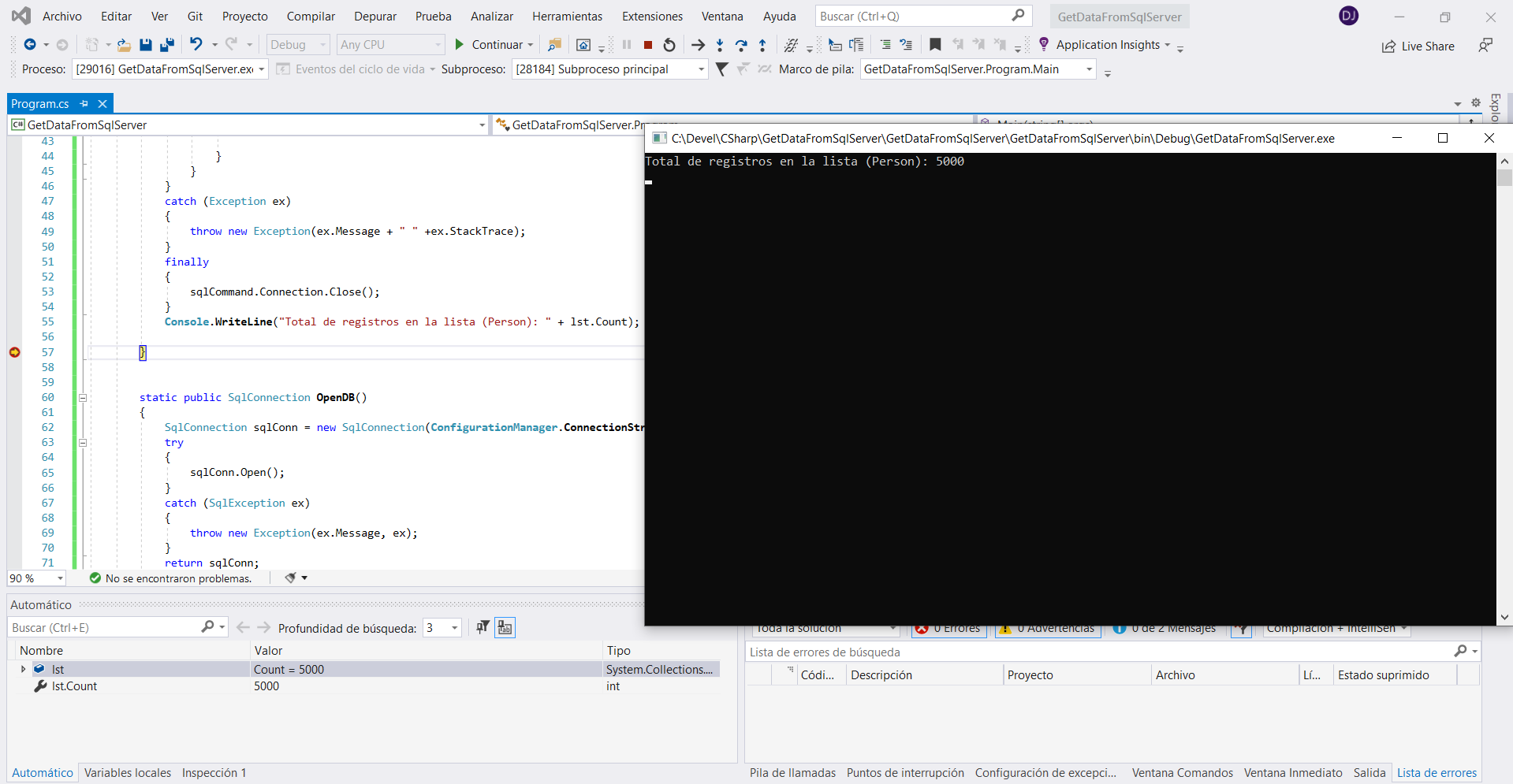This screenshot has height=784, width=1513.
Task: Open the Depurar menu
Action: [375, 17]
